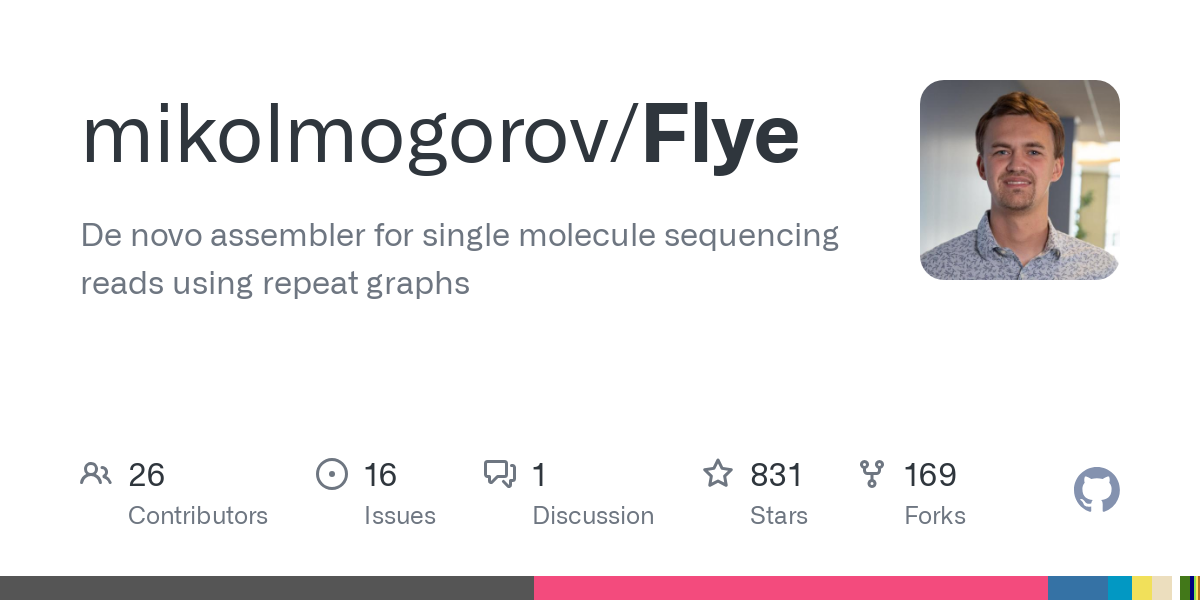Screen dimensions: 1200x600
Task: Click the Discussion speech bubbles icon
Action: [x=500, y=474]
